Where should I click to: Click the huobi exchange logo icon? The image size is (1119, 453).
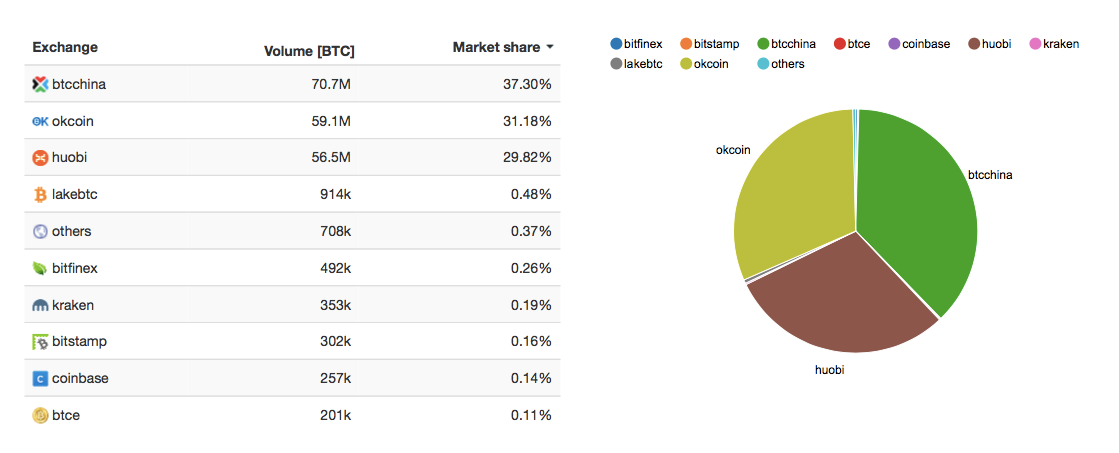[40, 158]
